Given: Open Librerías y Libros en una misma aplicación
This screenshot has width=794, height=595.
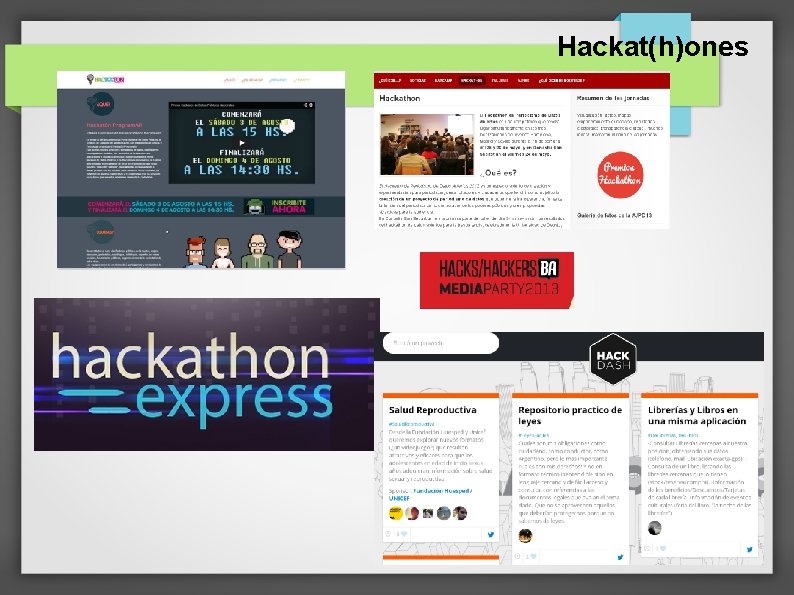Looking at the screenshot, I should (697, 415).
